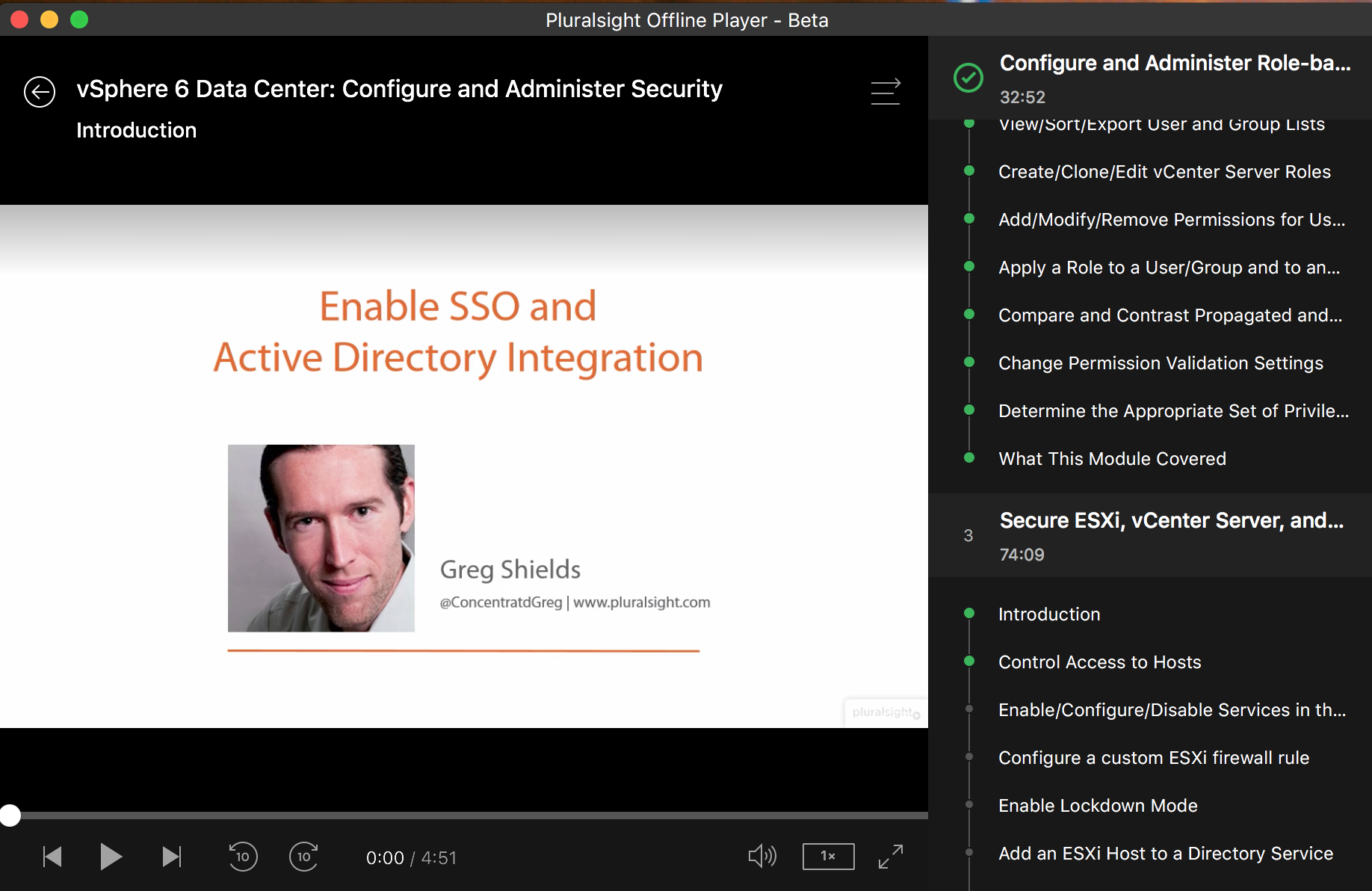Image resolution: width=1372 pixels, height=891 pixels.
Task: Open View/Sort/Export User and Group Lists clip
Action: tap(1161, 124)
